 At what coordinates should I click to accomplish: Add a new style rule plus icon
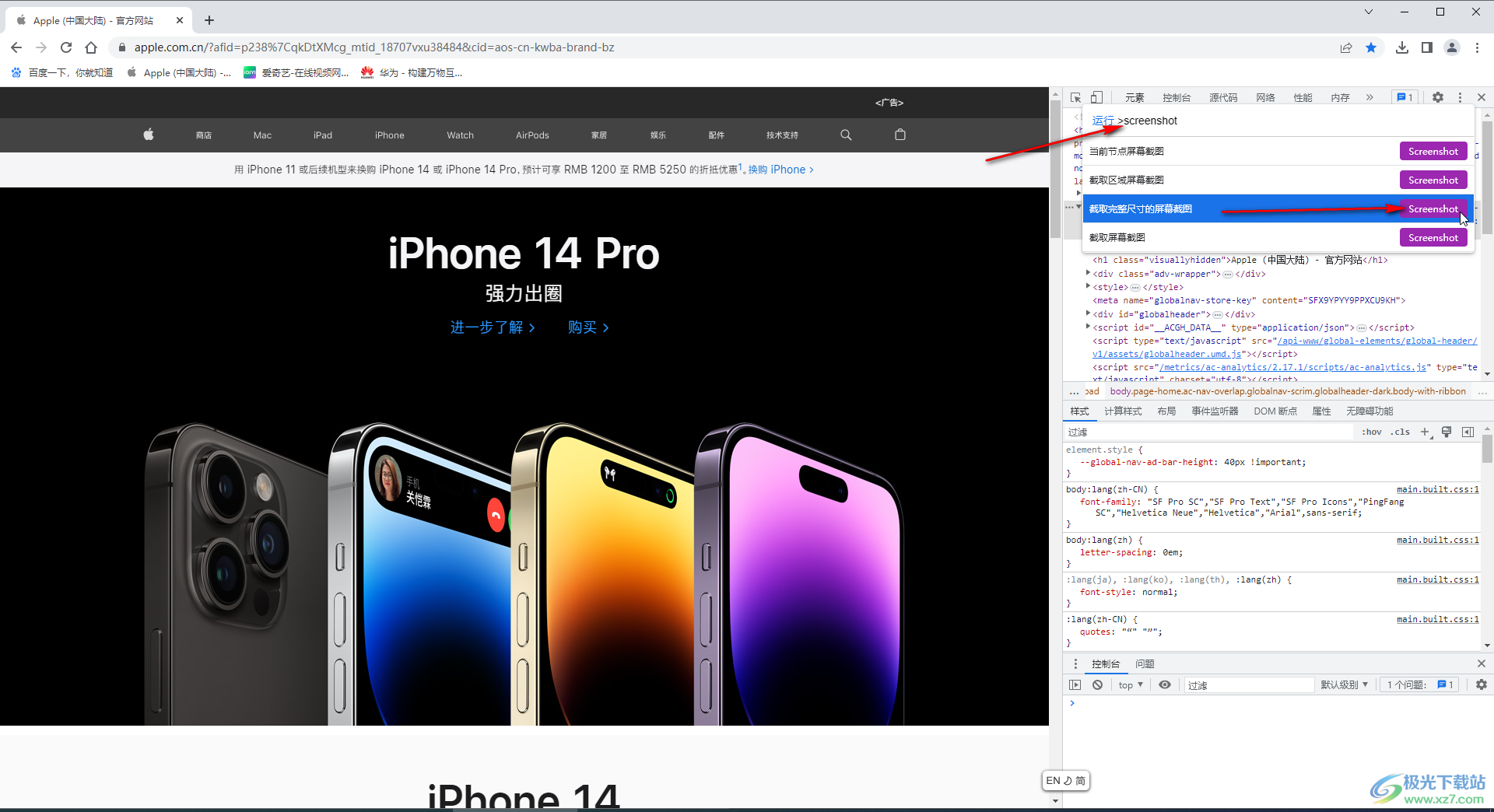1426,432
